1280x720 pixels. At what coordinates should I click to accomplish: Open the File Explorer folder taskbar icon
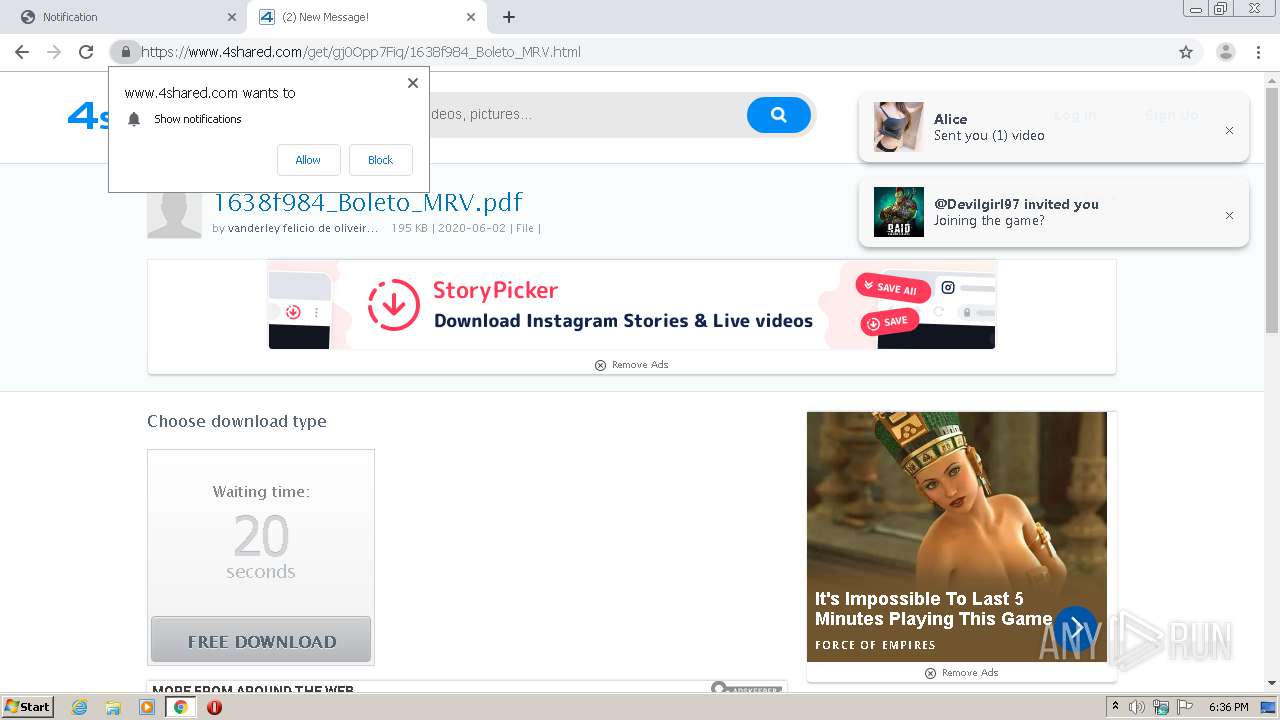[x=113, y=707]
